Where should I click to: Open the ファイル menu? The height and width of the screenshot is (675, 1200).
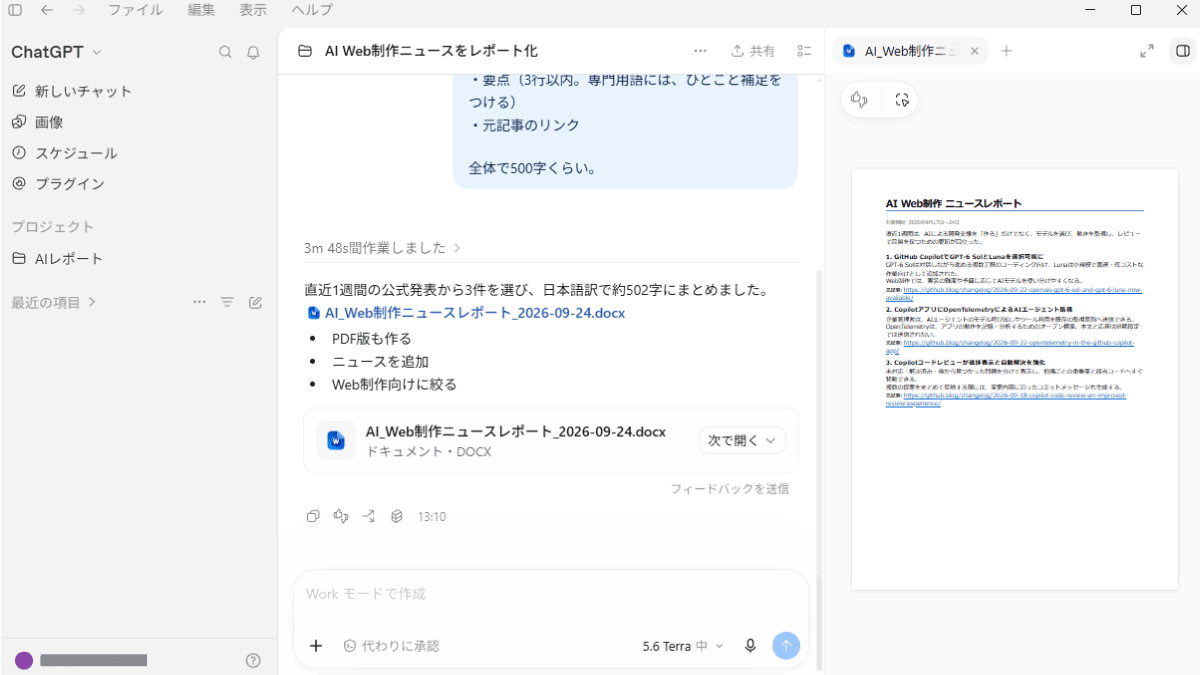(x=136, y=10)
